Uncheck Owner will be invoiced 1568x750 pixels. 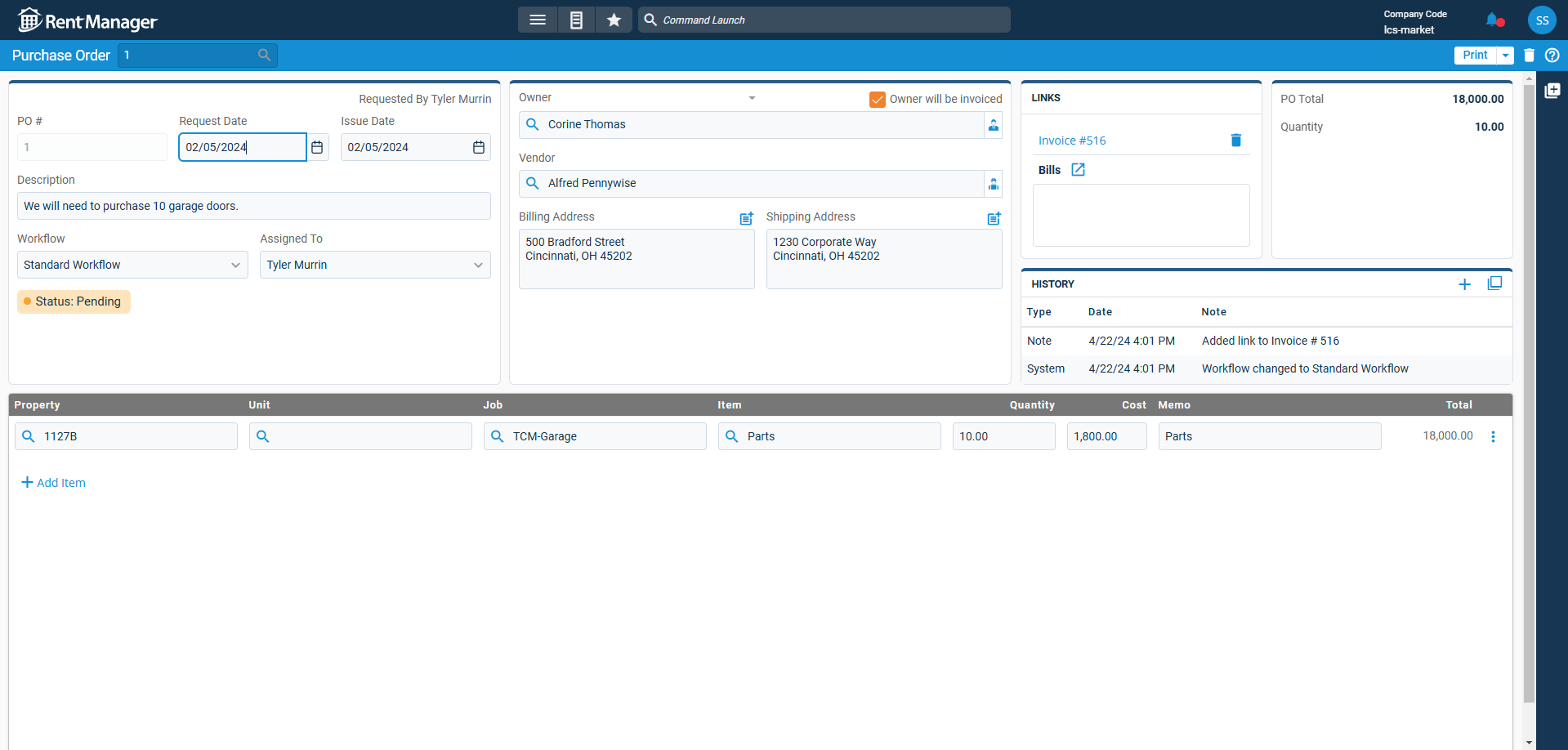coord(877,99)
